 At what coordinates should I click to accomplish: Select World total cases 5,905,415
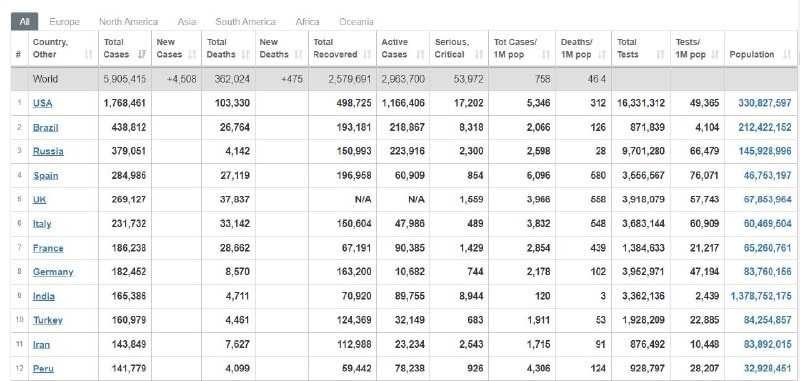[x=124, y=79]
